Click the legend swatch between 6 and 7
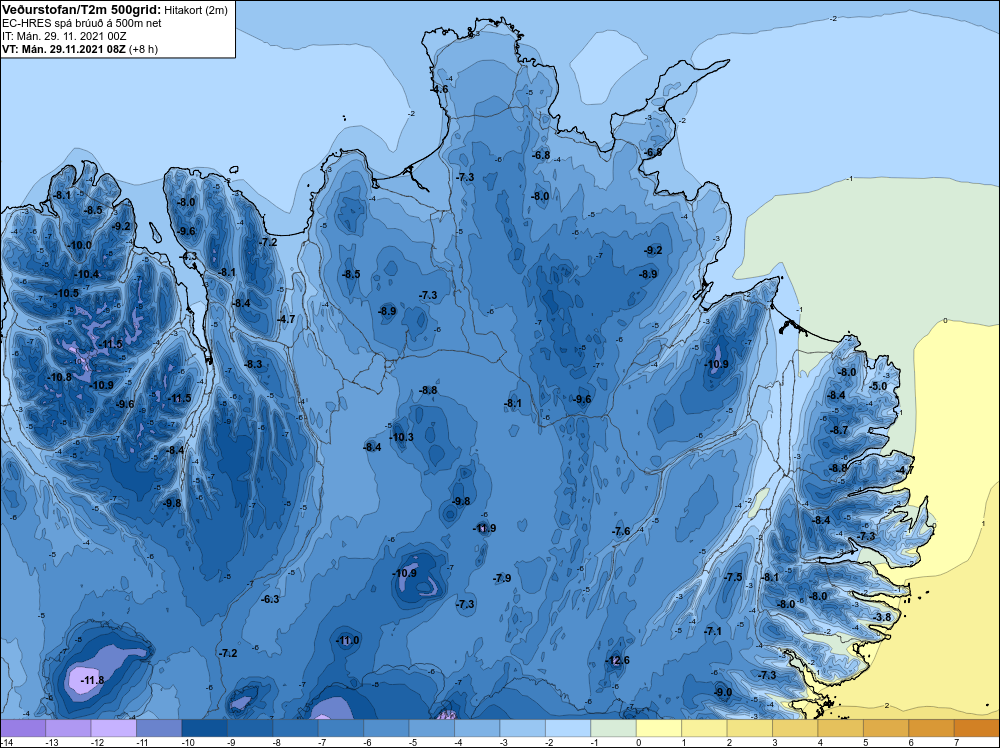The width and height of the screenshot is (1000, 748). click(931, 728)
